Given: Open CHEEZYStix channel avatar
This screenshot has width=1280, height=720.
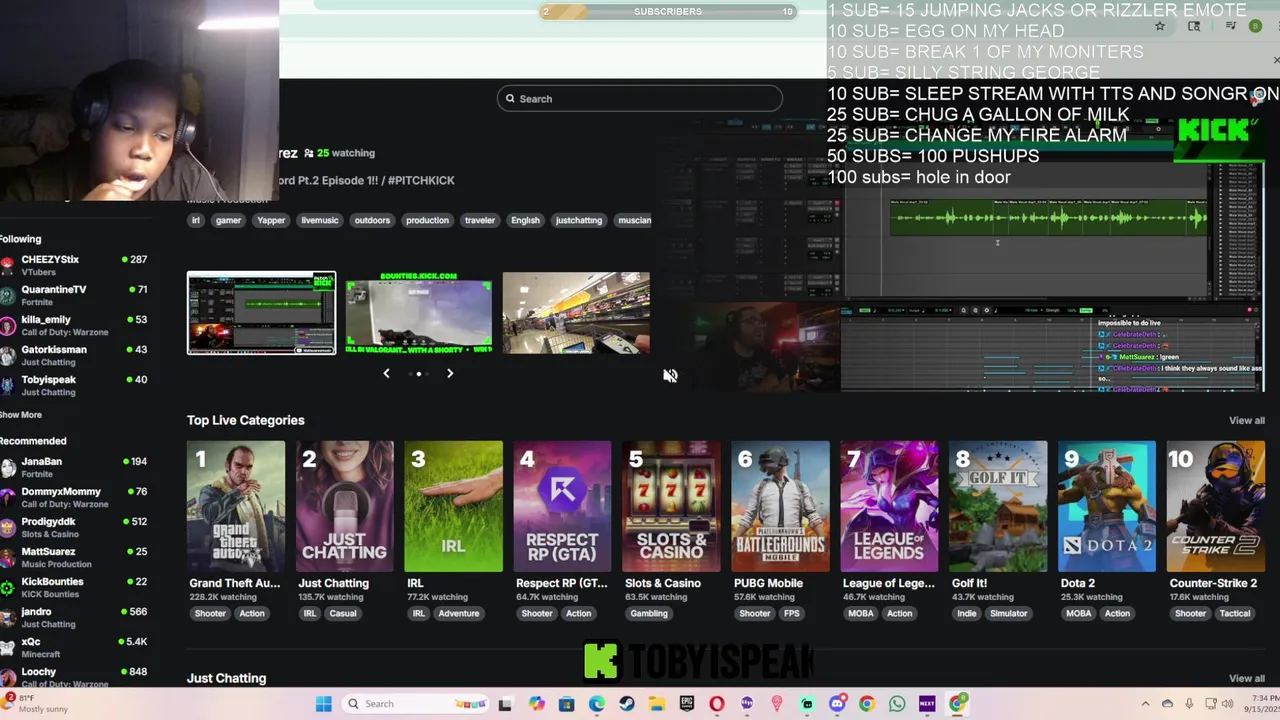Looking at the screenshot, I should [8, 265].
